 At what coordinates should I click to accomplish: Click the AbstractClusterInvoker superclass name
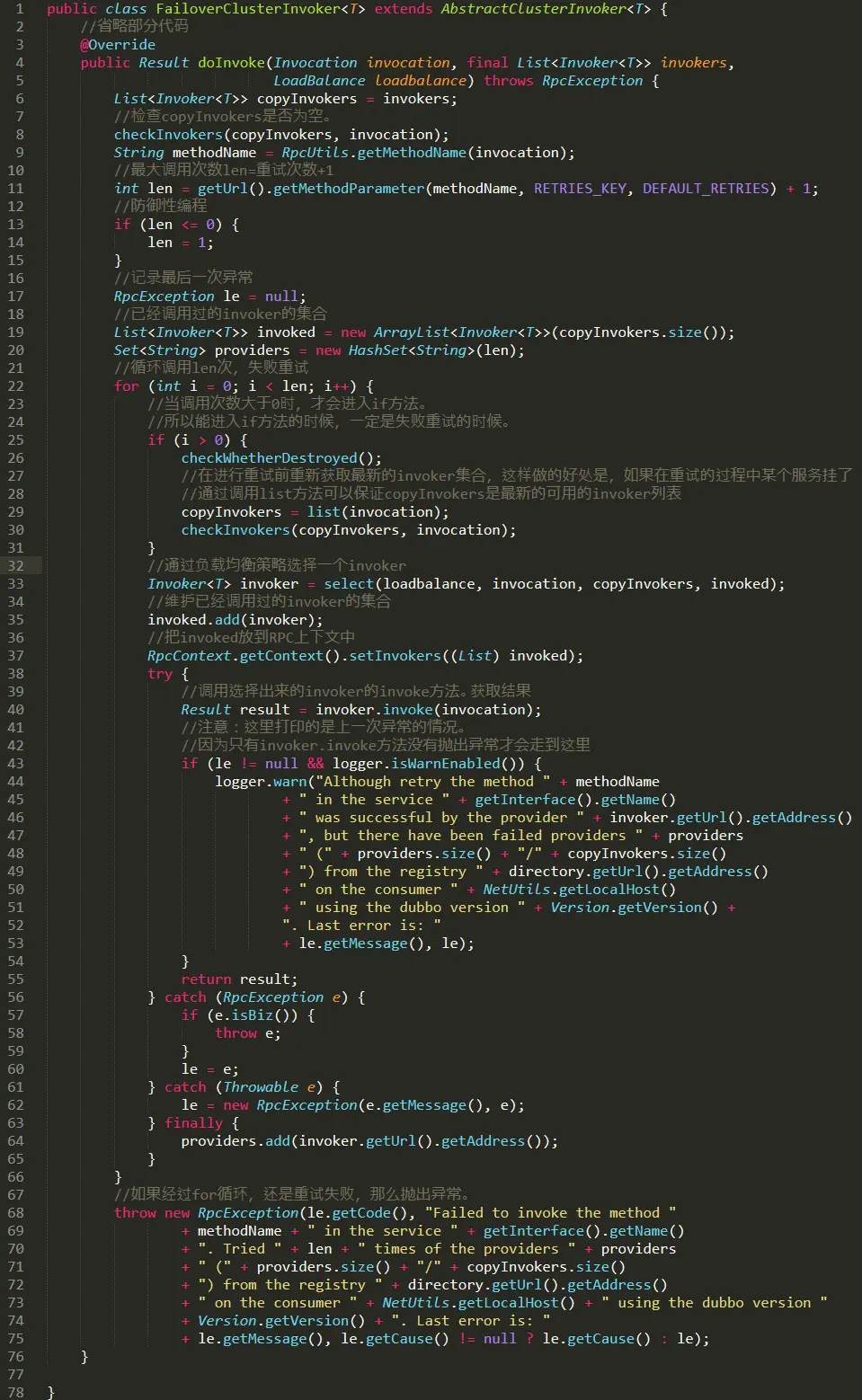[534, 9]
